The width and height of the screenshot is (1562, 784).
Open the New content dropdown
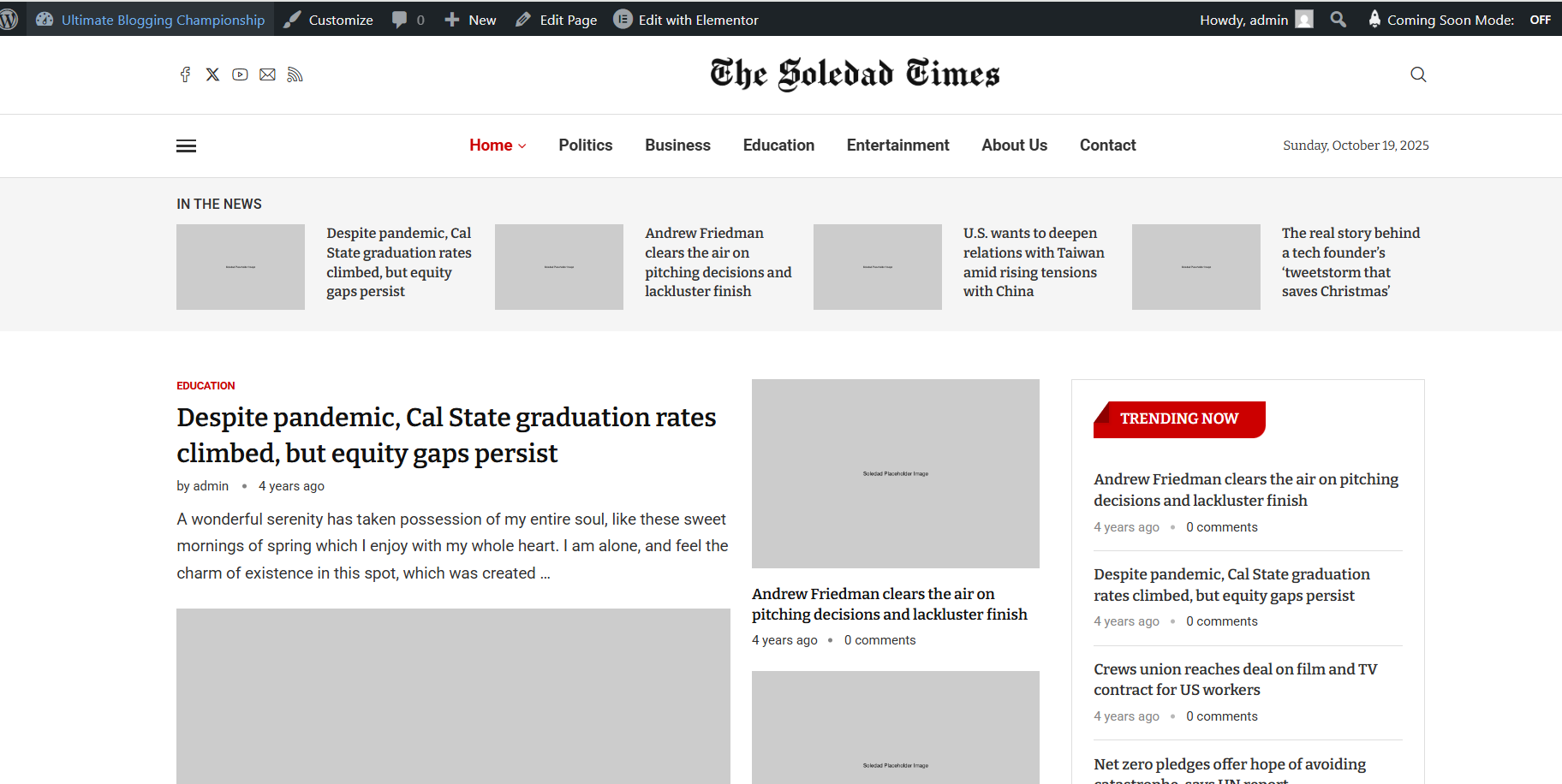(470, 20)
